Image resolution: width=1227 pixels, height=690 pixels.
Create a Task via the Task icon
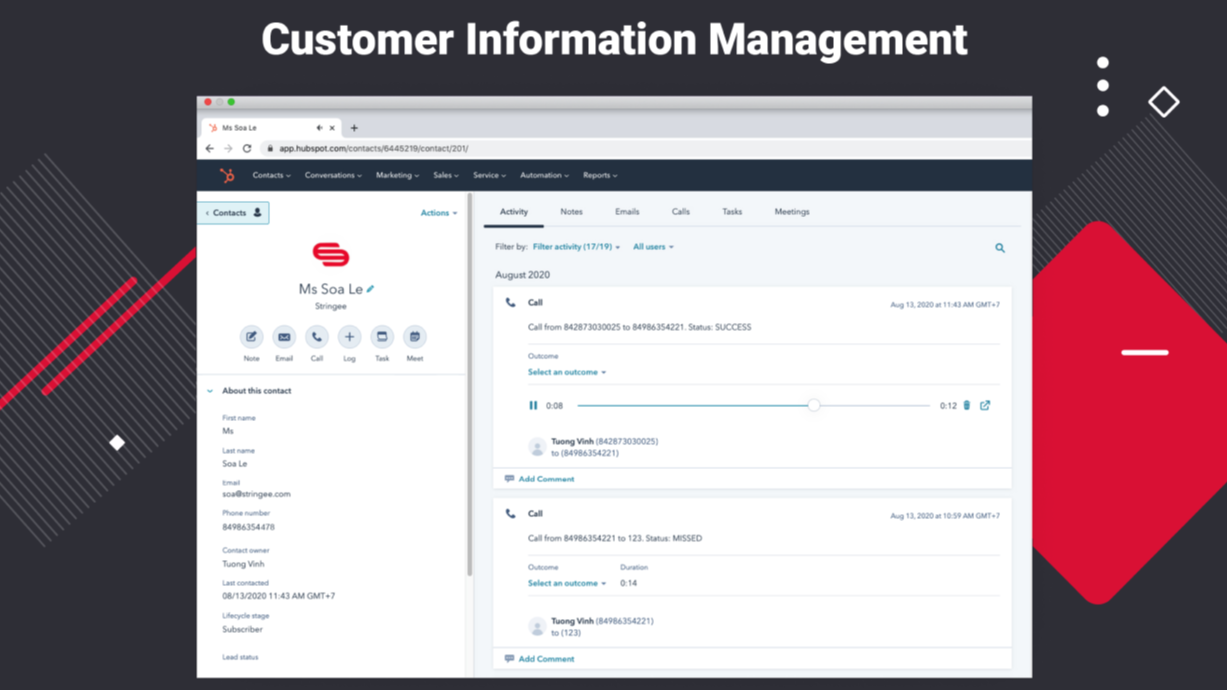tap(382, 338)
